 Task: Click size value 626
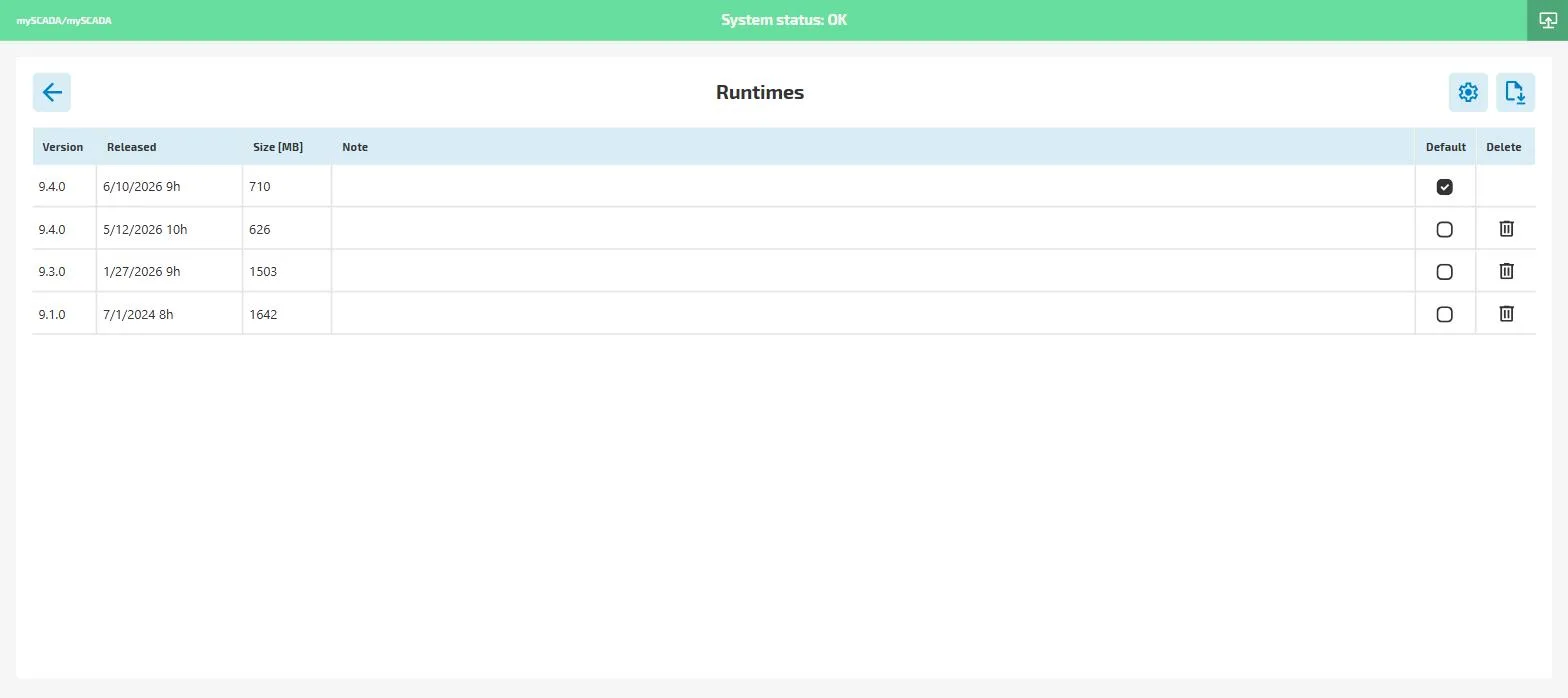click(x=260, y=229)
